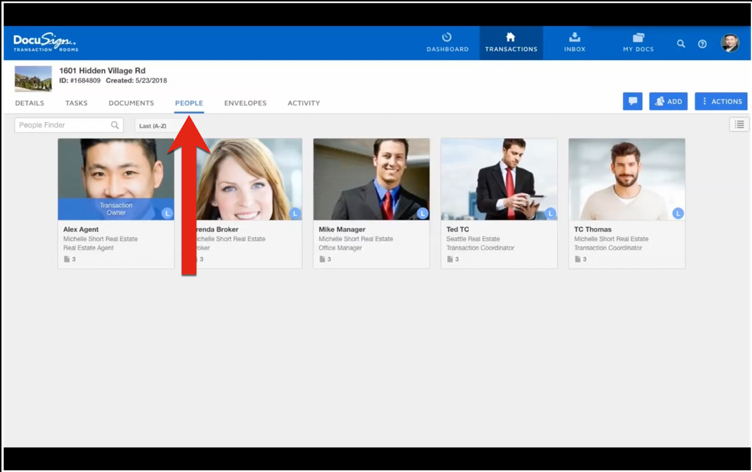Click the search magnifier in header
The height and width of the screenshot is (472, 752).
click(681, 44)
